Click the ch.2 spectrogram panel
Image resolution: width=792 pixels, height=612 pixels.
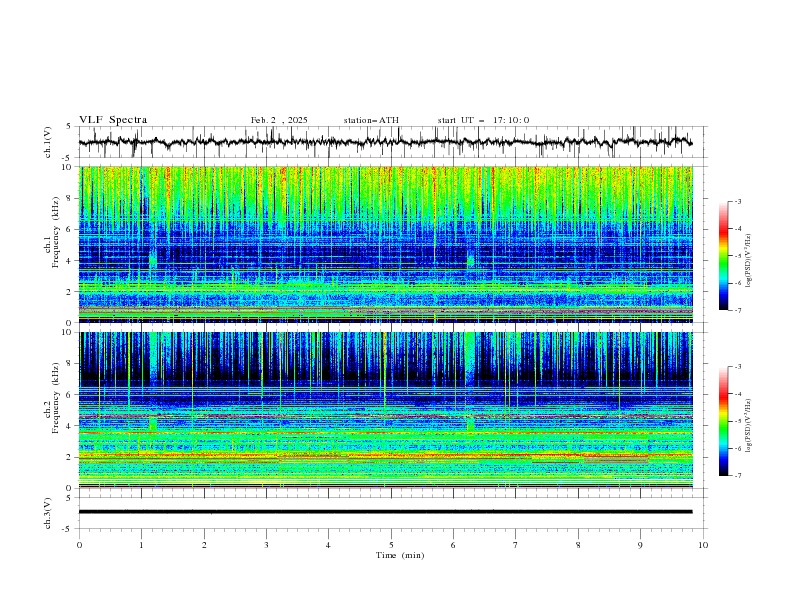[386, 410]
